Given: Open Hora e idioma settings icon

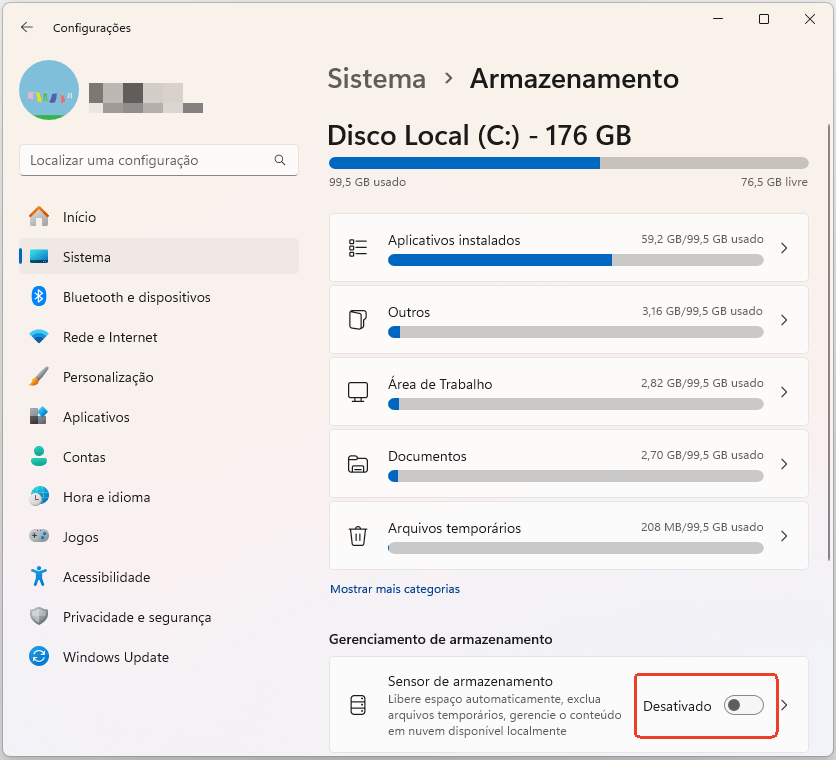Looking at the screenshot, I should coord(37,497).
